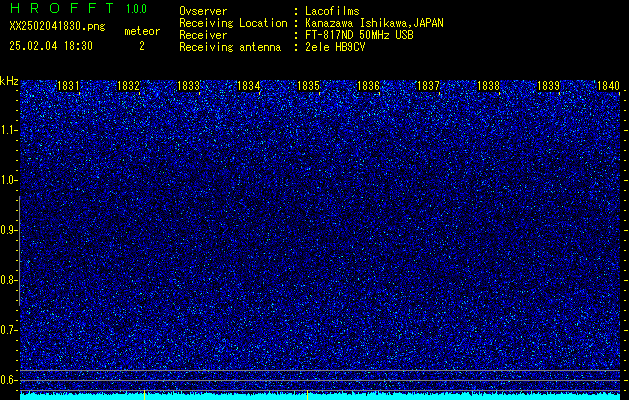Click the HROFFT title text

[62, 8]
